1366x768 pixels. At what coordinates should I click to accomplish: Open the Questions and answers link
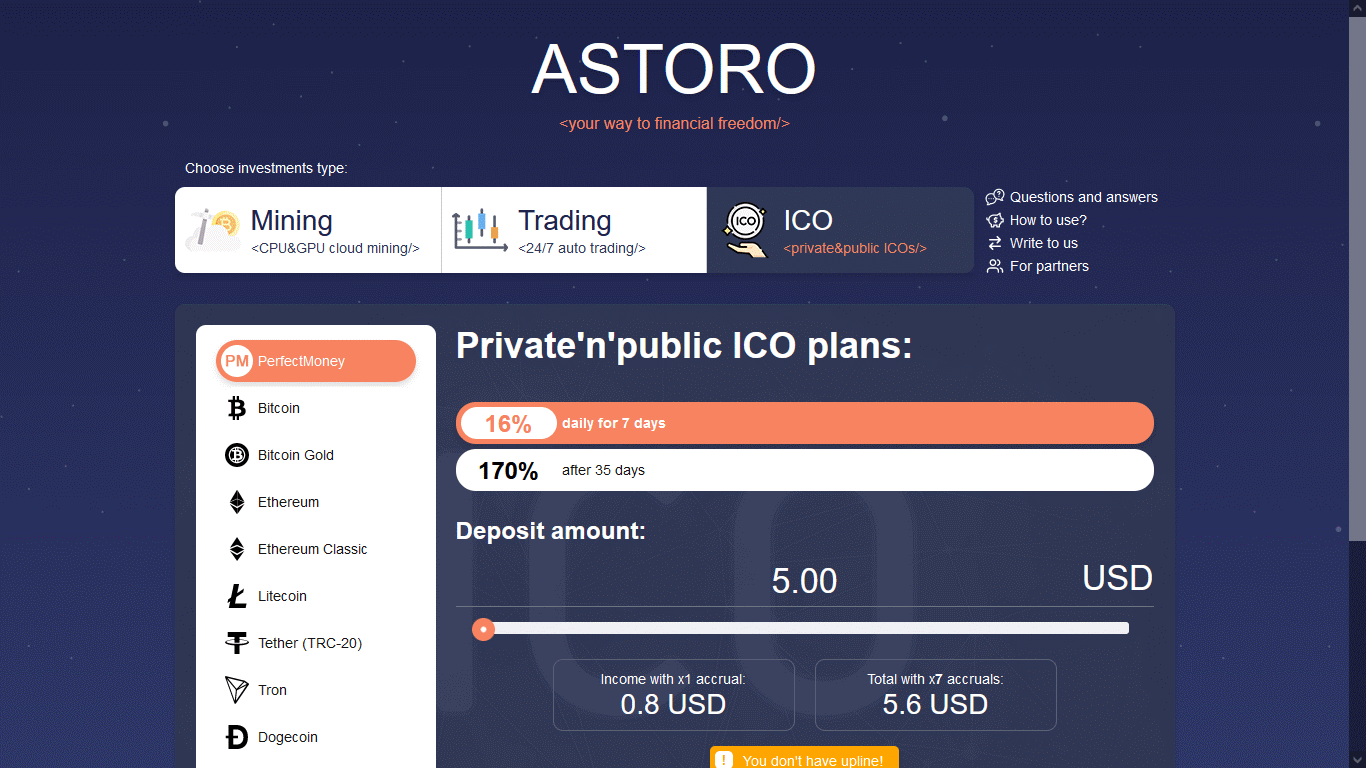1084,197
